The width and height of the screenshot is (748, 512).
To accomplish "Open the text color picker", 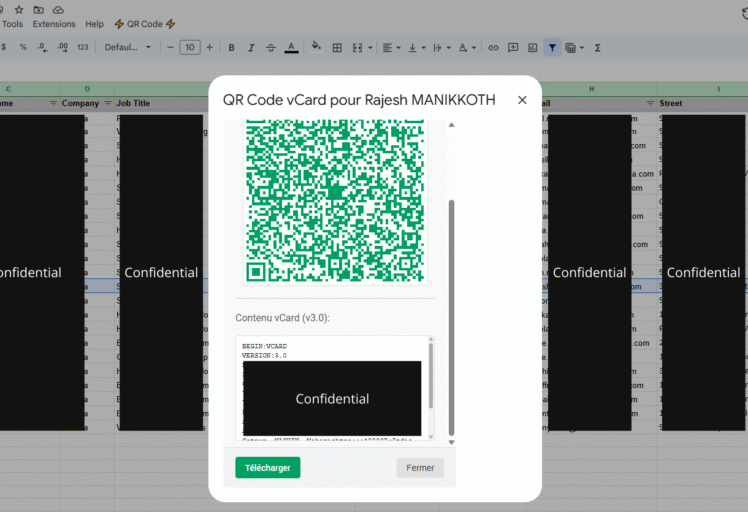I will click(x=291, y=47).
